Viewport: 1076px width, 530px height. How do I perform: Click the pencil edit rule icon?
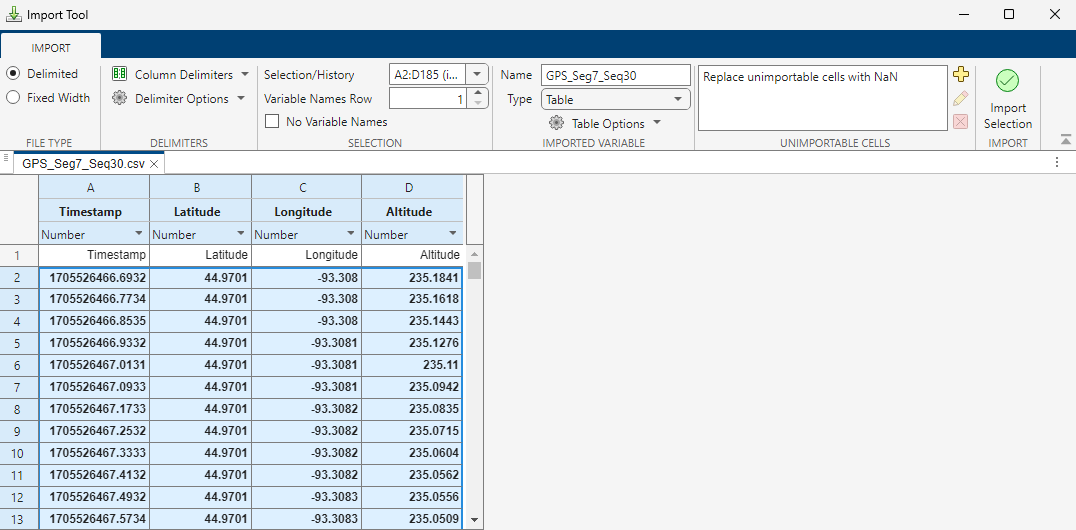[961, 98]
